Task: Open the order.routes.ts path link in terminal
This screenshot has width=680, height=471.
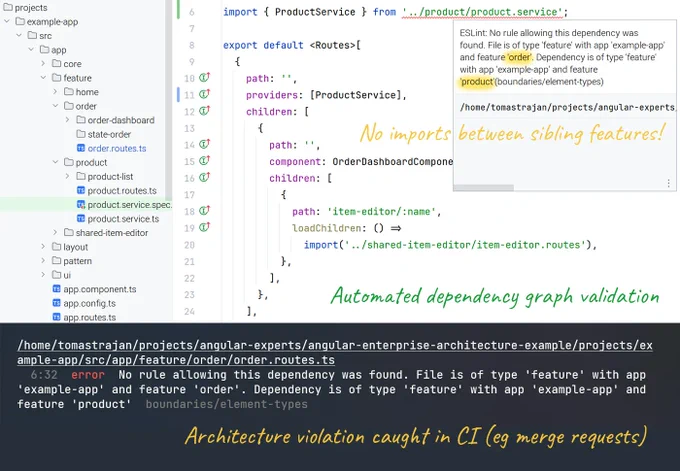Action: tap(335, 353)
